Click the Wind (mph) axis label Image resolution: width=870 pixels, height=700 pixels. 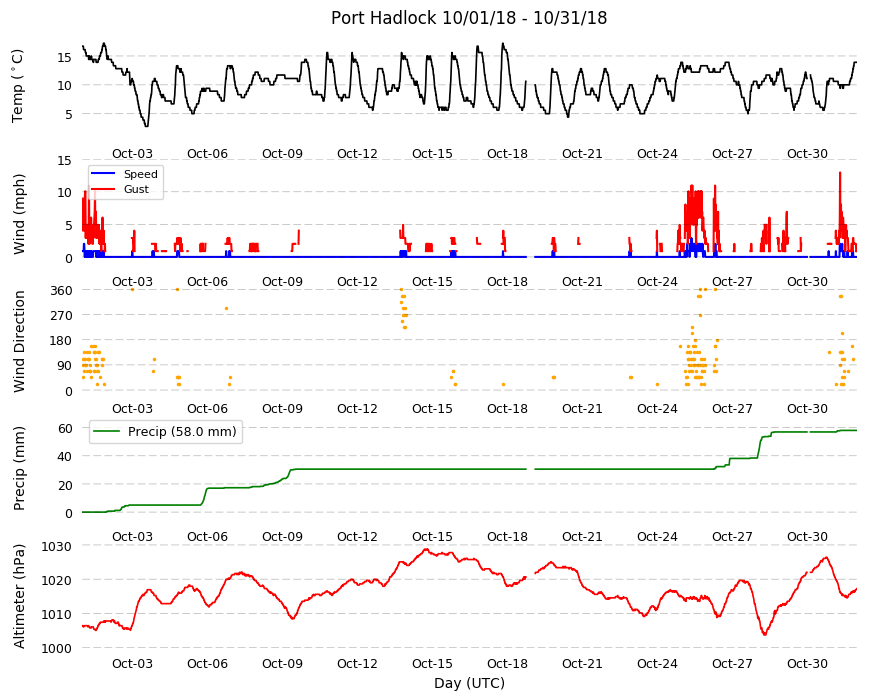pos(19,214)
